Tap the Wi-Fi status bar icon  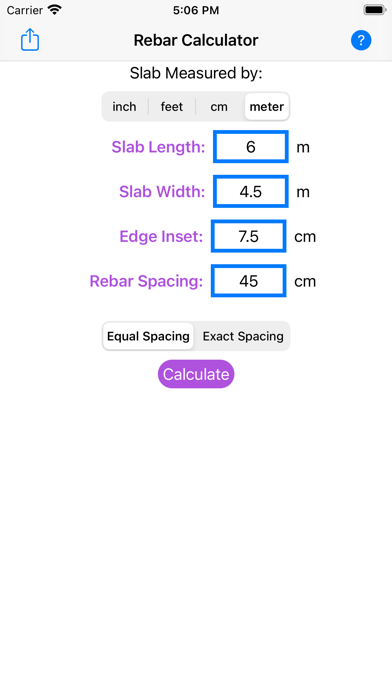[x=55, y=10]
